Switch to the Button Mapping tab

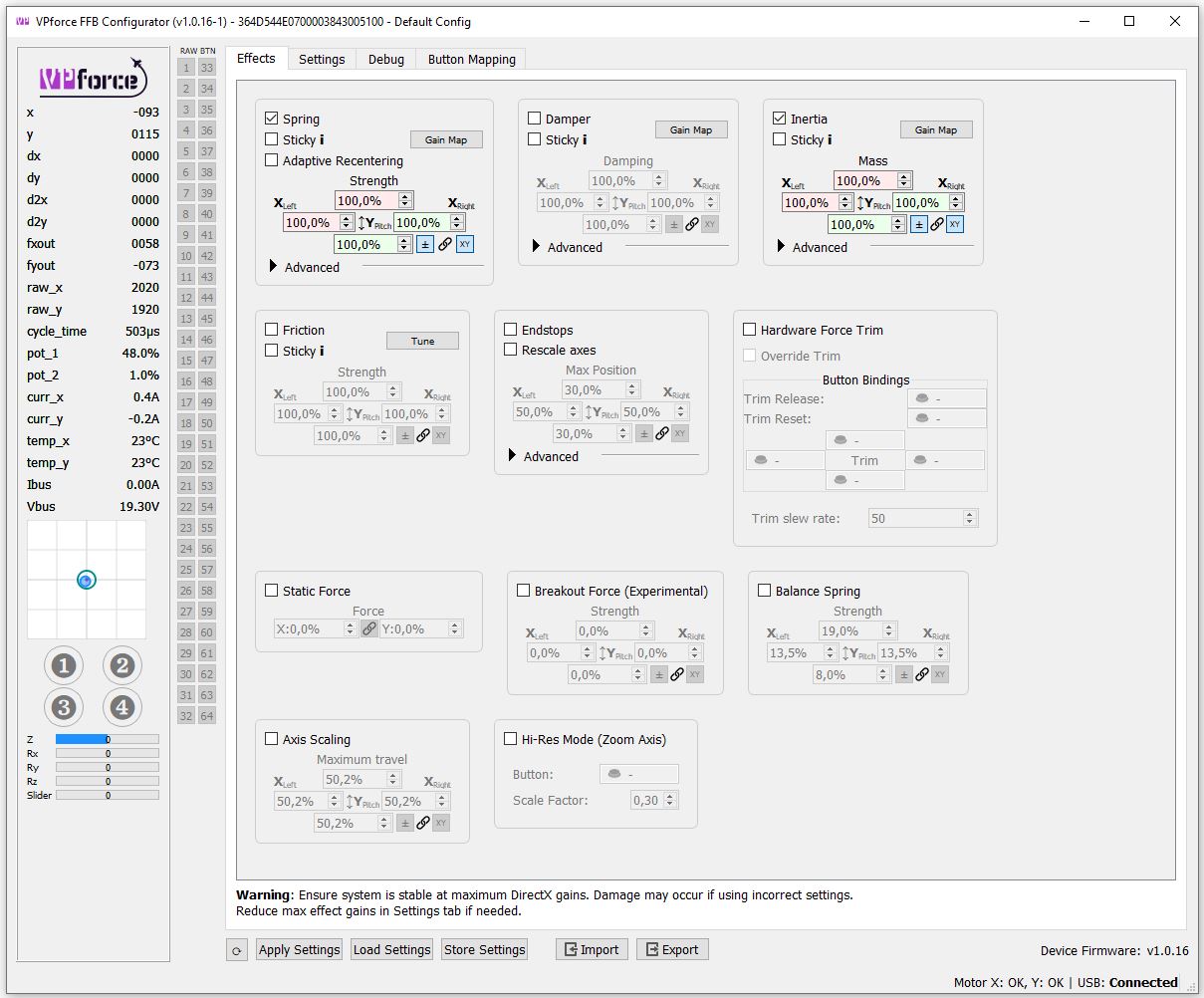click(472, 59)
